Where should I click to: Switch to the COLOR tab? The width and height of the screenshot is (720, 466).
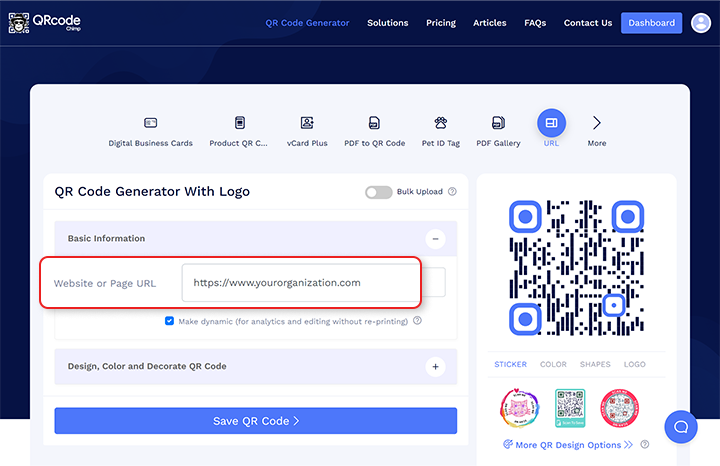click(552, 365)
